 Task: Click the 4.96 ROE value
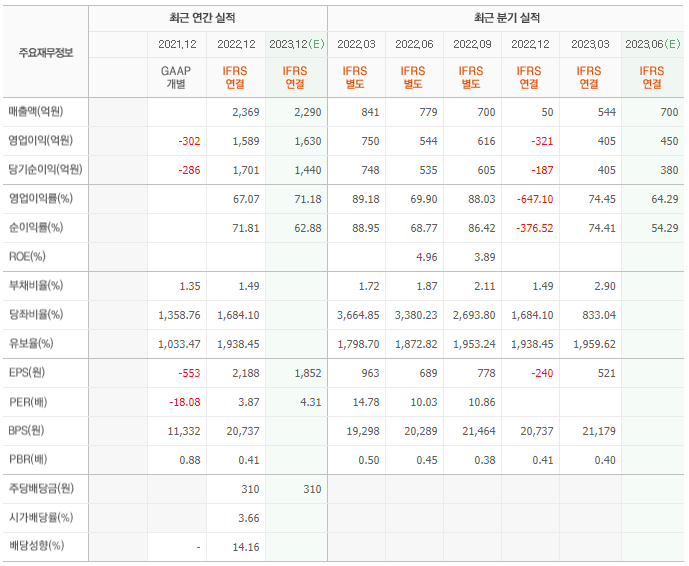tap(427, 258)
